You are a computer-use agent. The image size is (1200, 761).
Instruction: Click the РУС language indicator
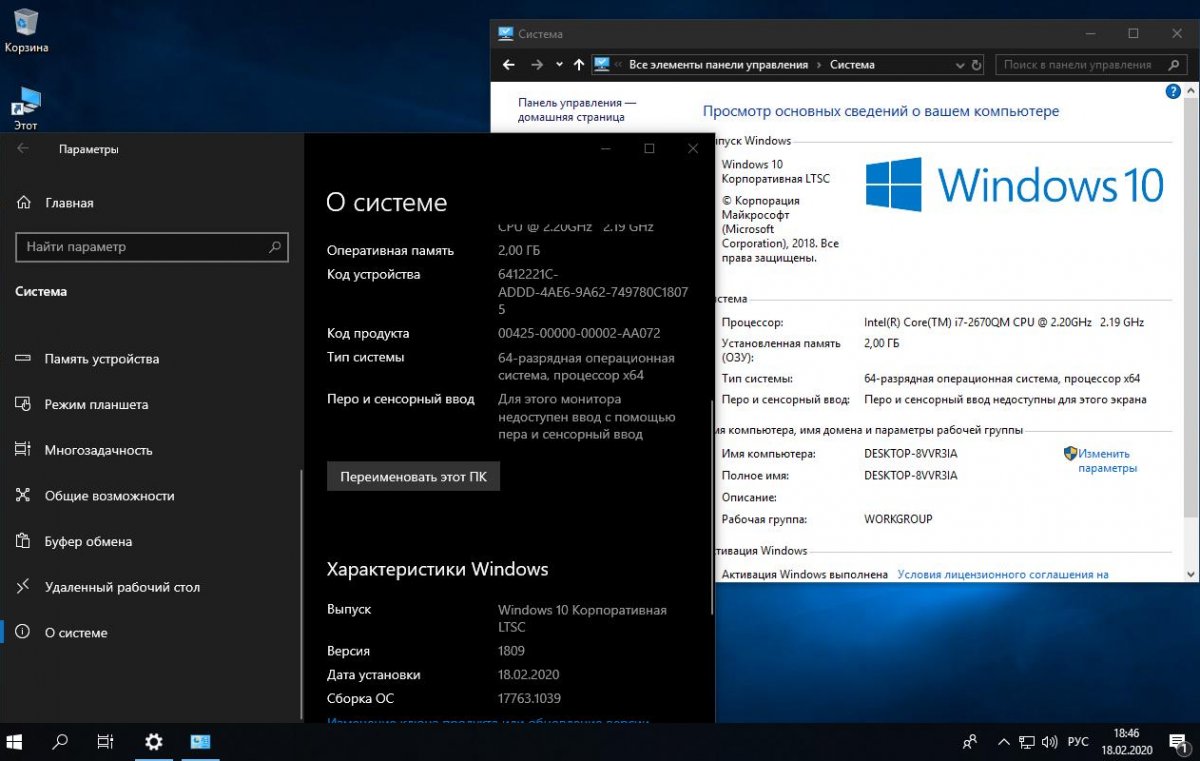click(x=1078, y=742)
